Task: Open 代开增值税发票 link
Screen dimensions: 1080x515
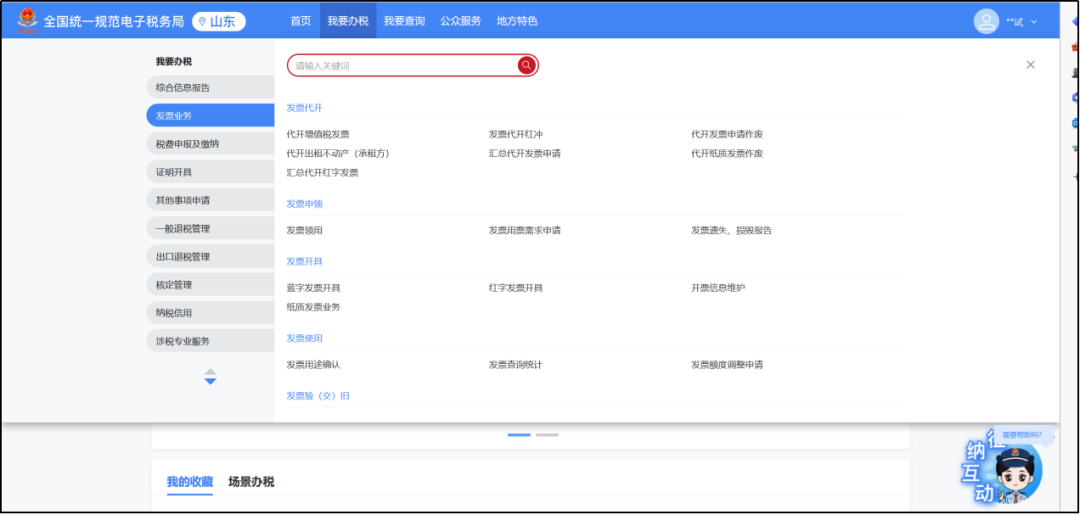Action: 318,134
